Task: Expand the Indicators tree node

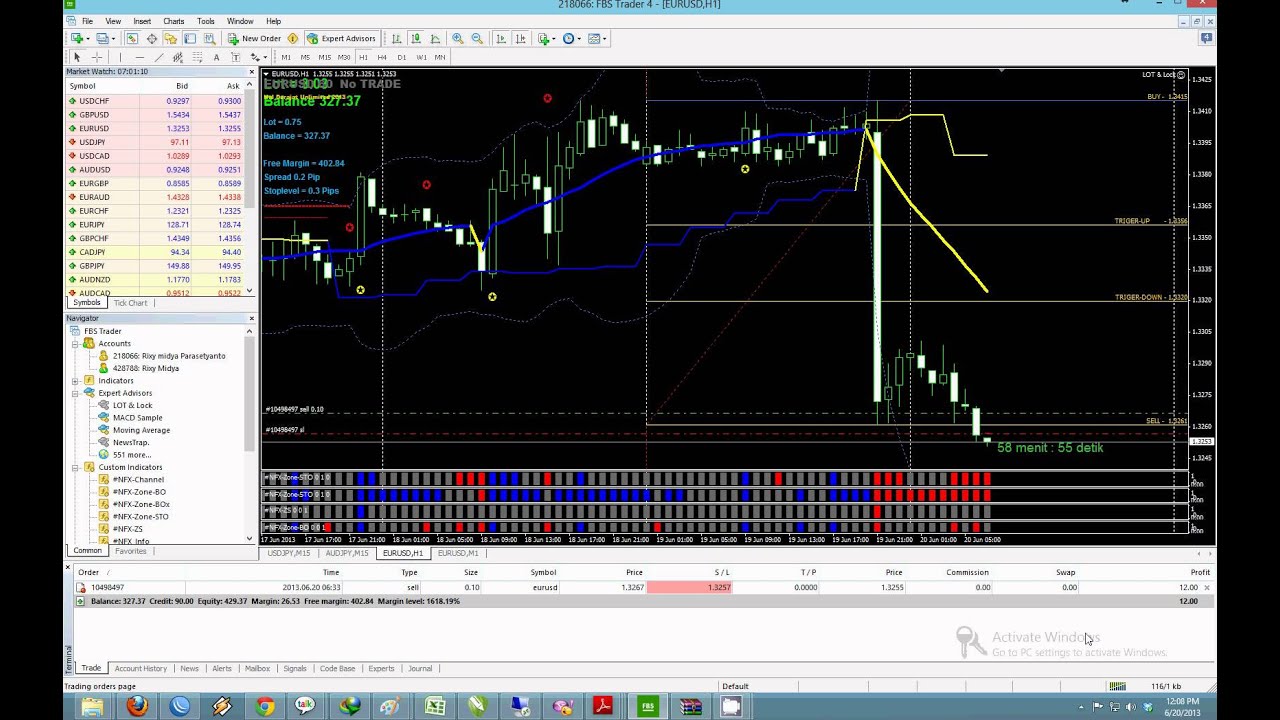Action: pyautogui.click(x=75, y=380)
